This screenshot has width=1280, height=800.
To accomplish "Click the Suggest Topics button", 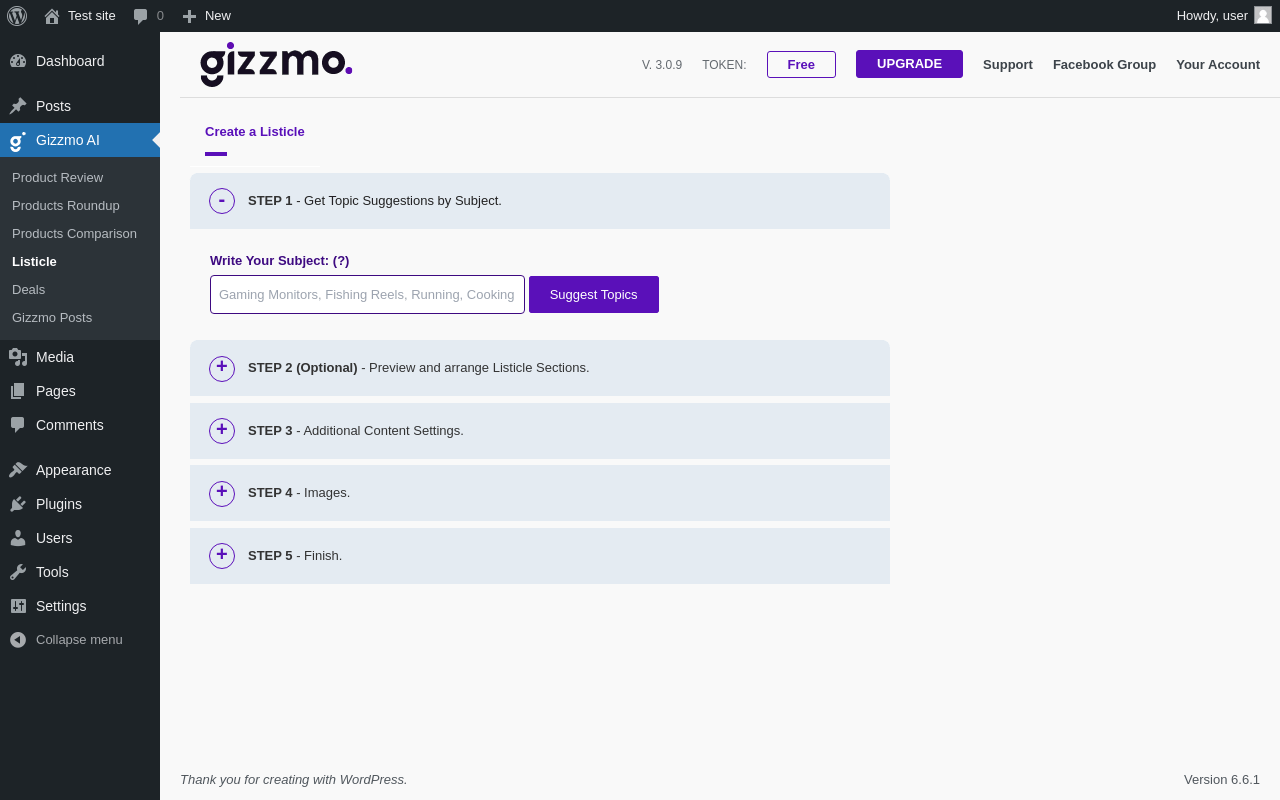I will pos(594,294).
